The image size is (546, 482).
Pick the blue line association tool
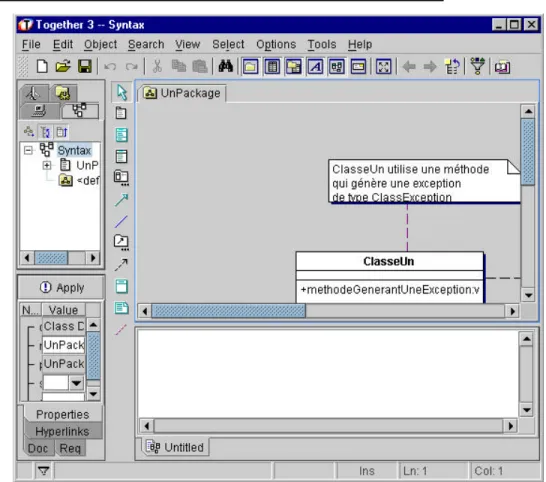pyautogui.click(x=121, y=221)
